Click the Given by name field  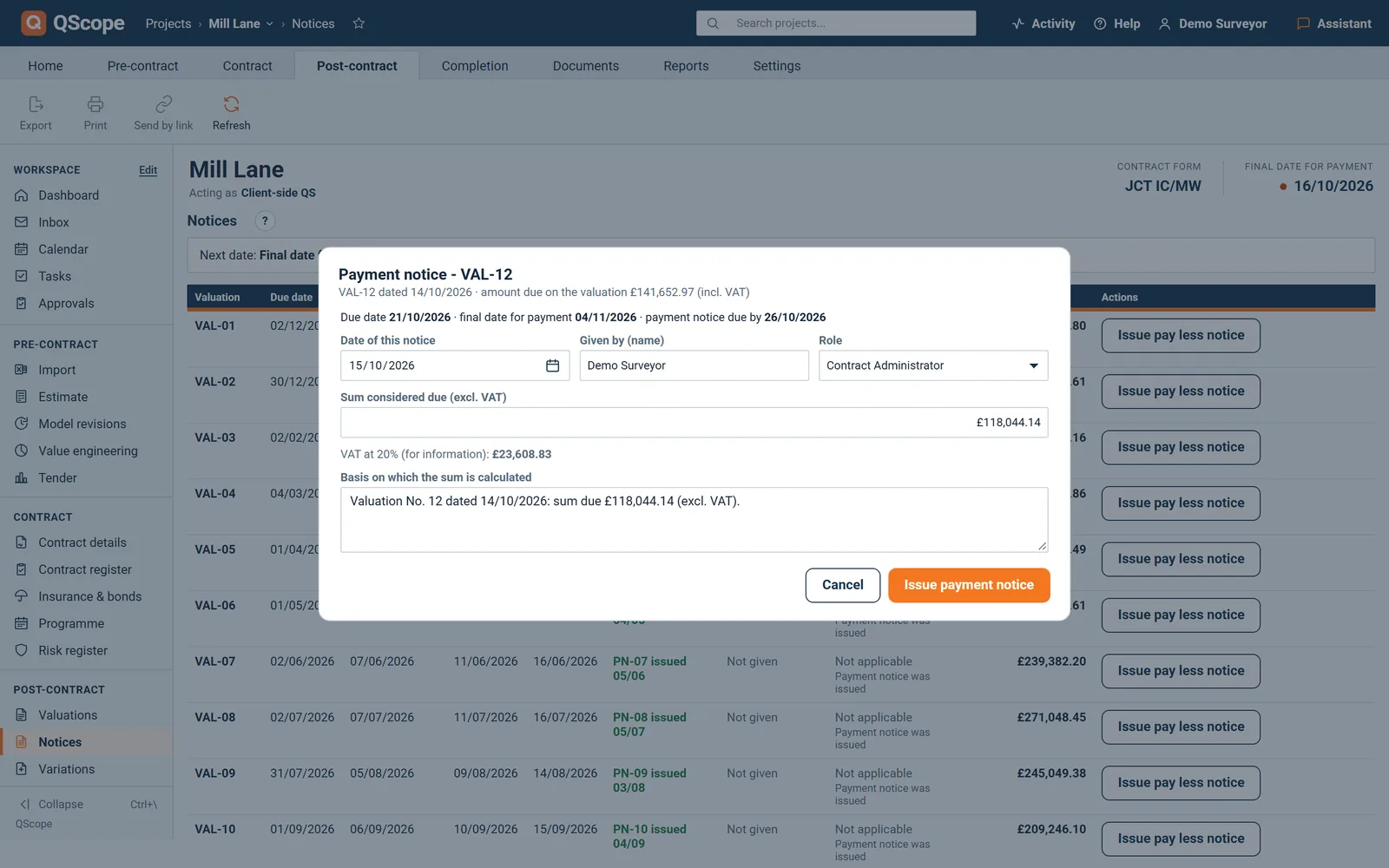694,365
